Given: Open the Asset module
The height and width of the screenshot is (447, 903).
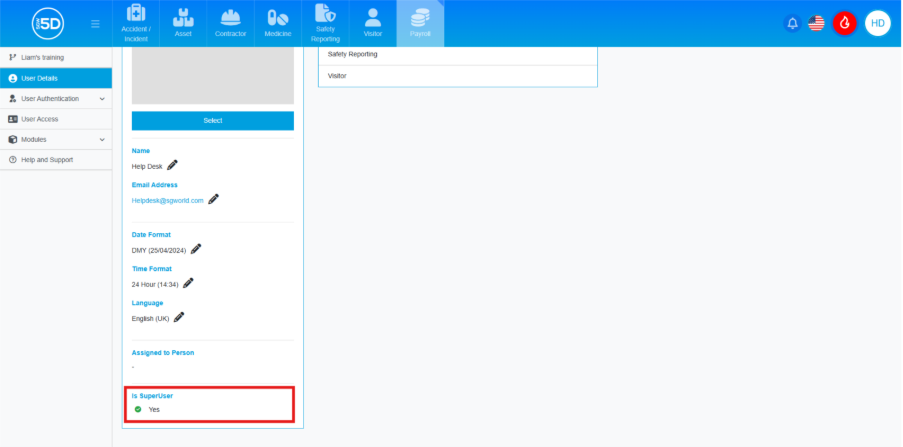Looking at the screenshot, I should pyautogui.click(x=183, y=23).
